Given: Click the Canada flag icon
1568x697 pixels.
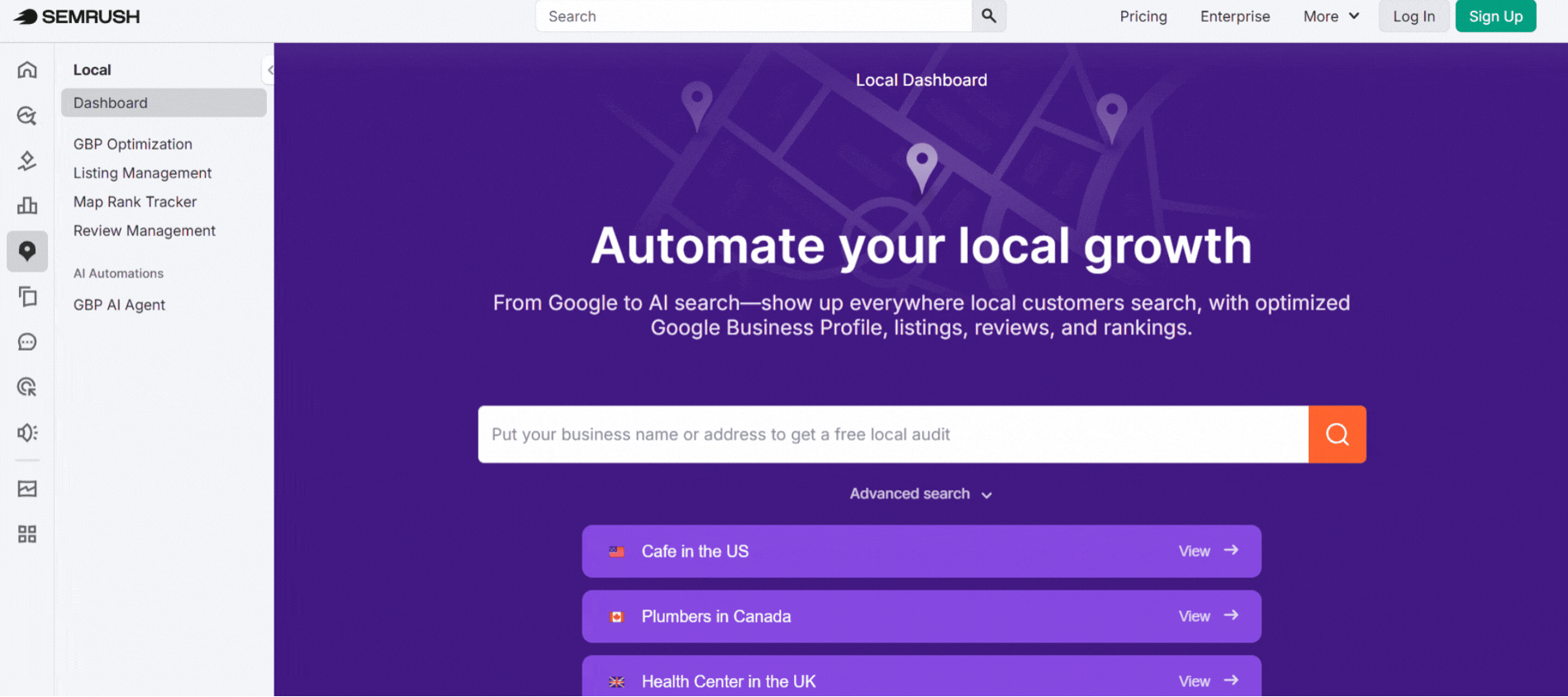Looking at the screenshot, I should pyautogui.click(x=616, y=617).
